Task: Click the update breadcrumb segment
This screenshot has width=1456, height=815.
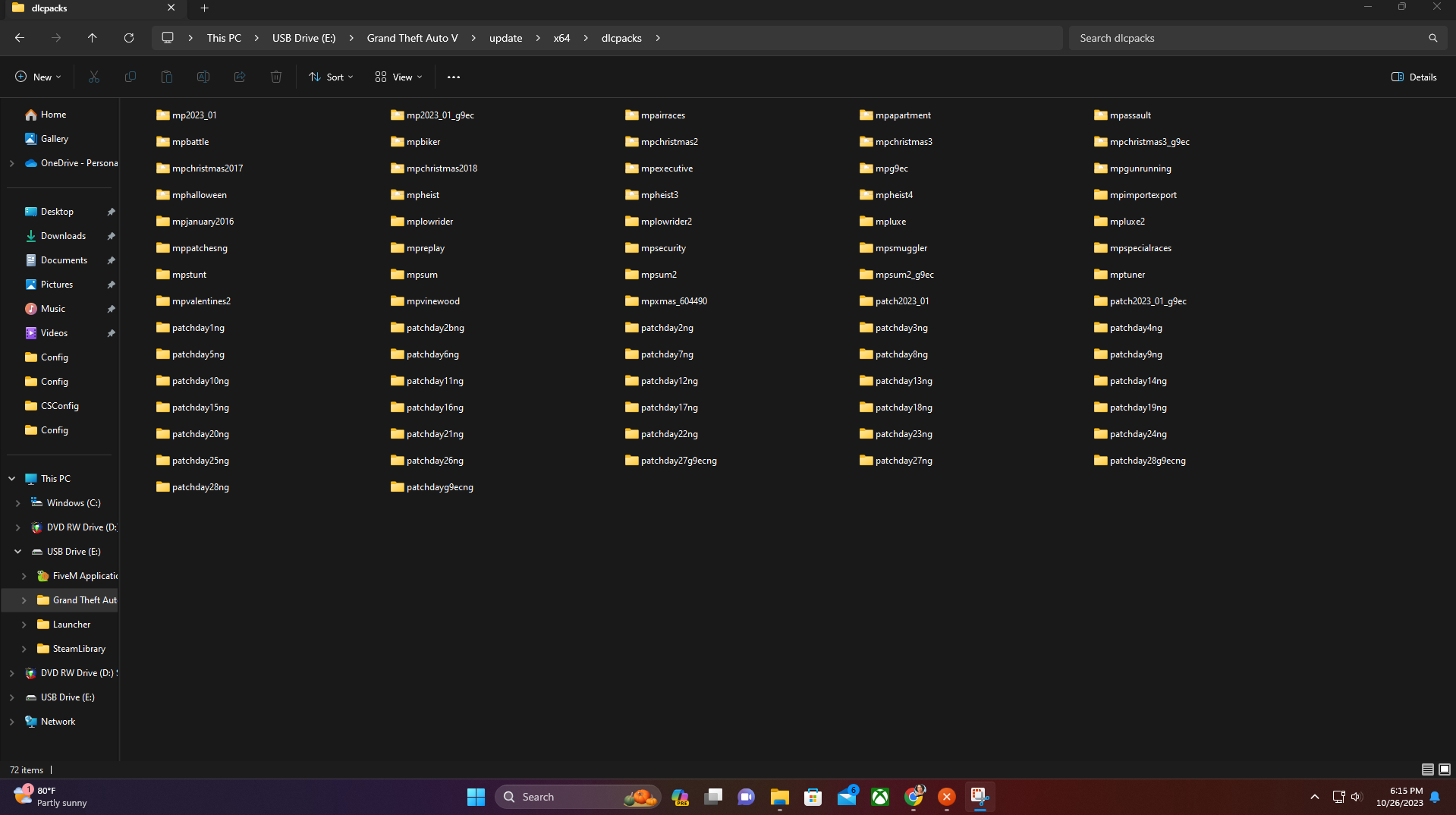Action: coord(505,38)
